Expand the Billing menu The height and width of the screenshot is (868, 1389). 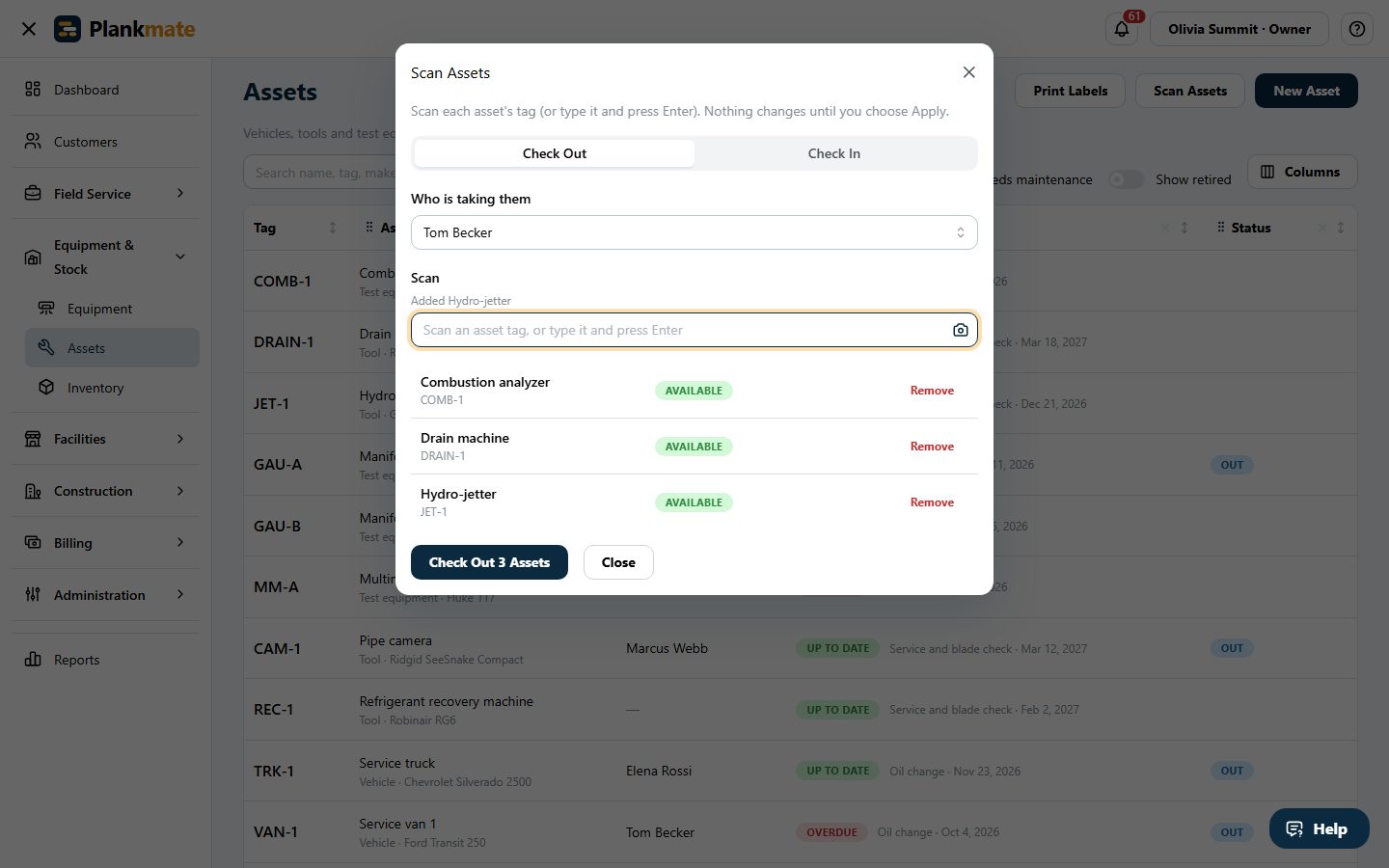pos(105,543)
